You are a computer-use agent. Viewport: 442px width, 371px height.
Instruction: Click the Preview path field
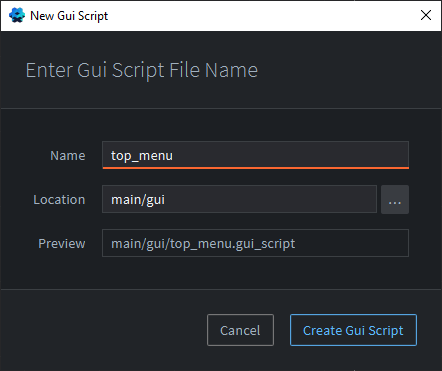pos(255,243)
